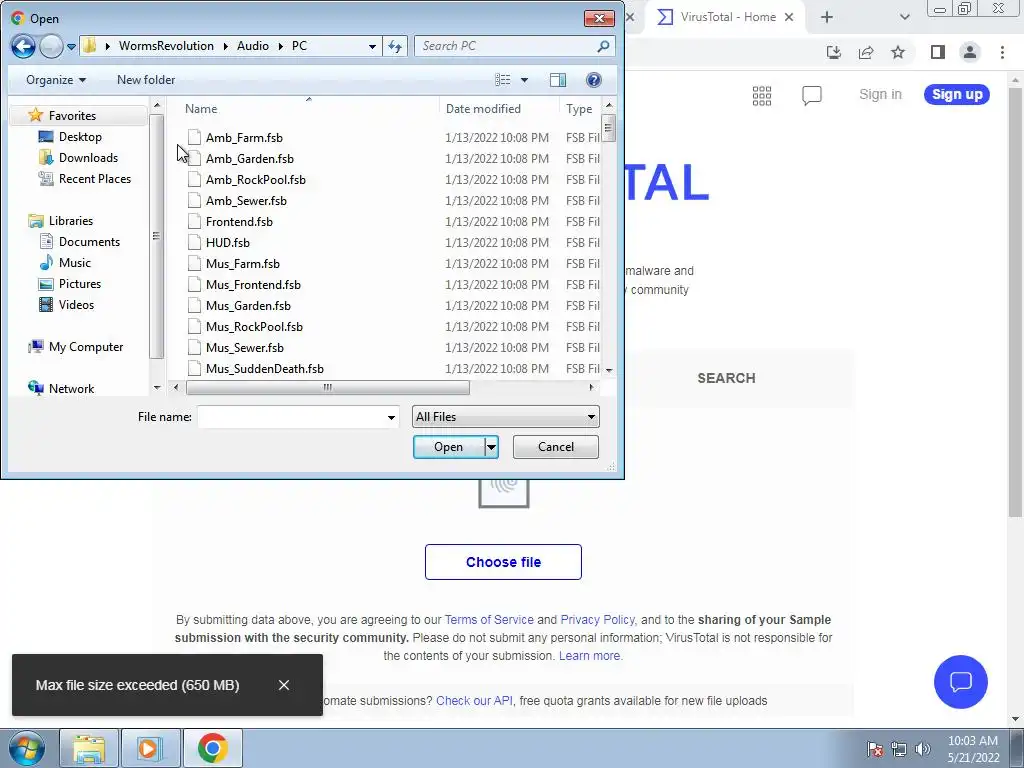The height and width of the screenshot is (768, 1024).
Task: Open the Windows Start menu
Action: point(27,748)
